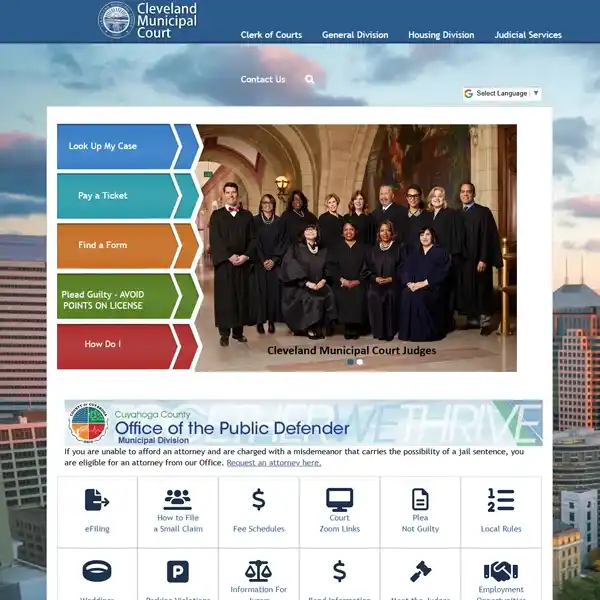
Task: Open the Court Zoom Links label
Action: coord(339,523)
